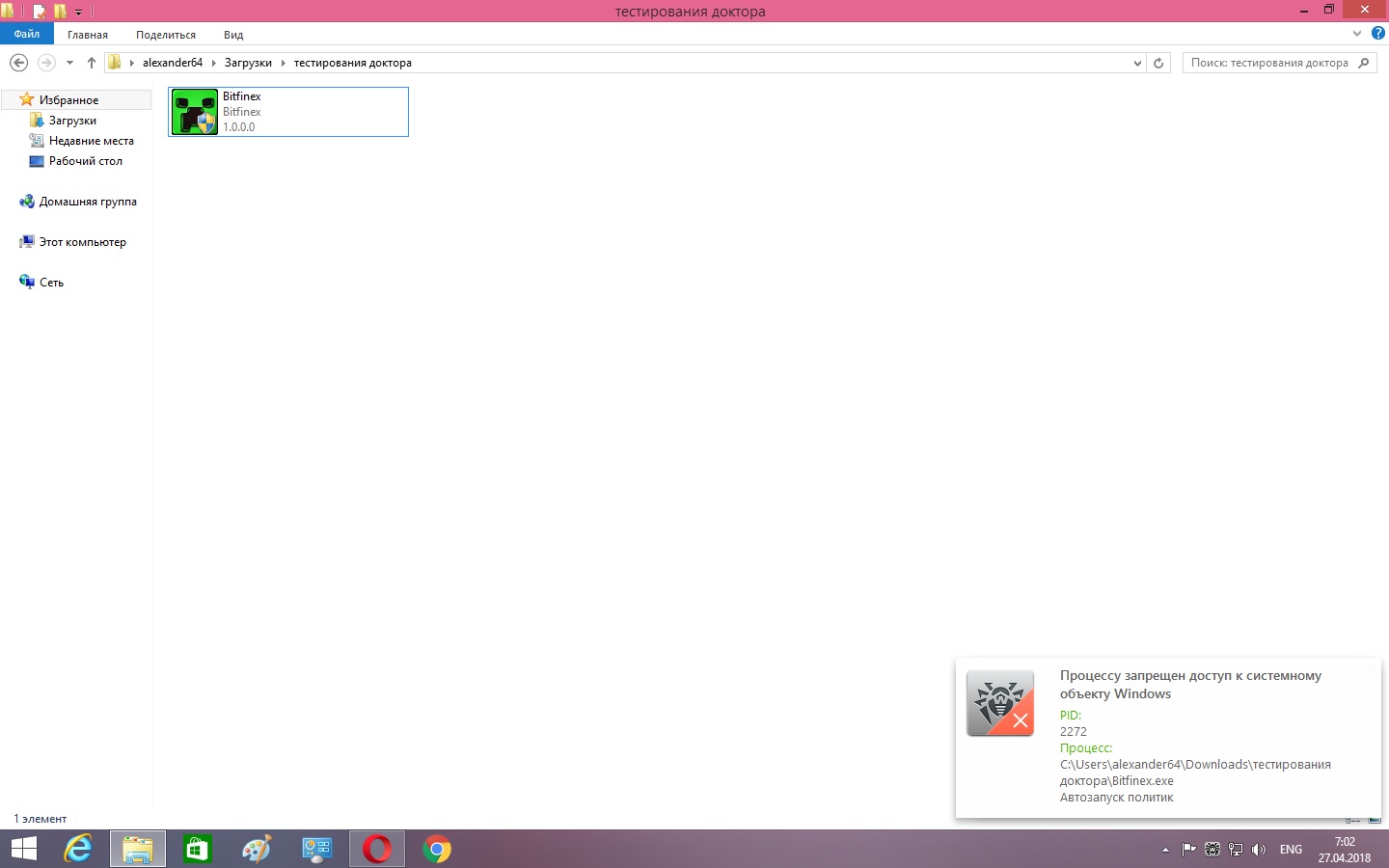Open the Windows Store taskbar icon

coord(198,850)
